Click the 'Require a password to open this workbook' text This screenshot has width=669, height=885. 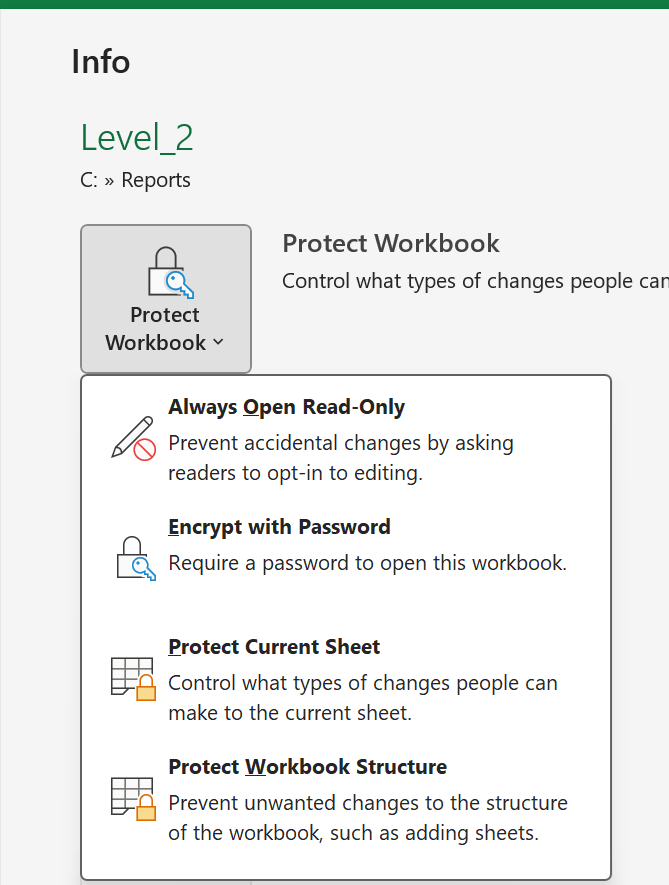click(x=368, y=563)
